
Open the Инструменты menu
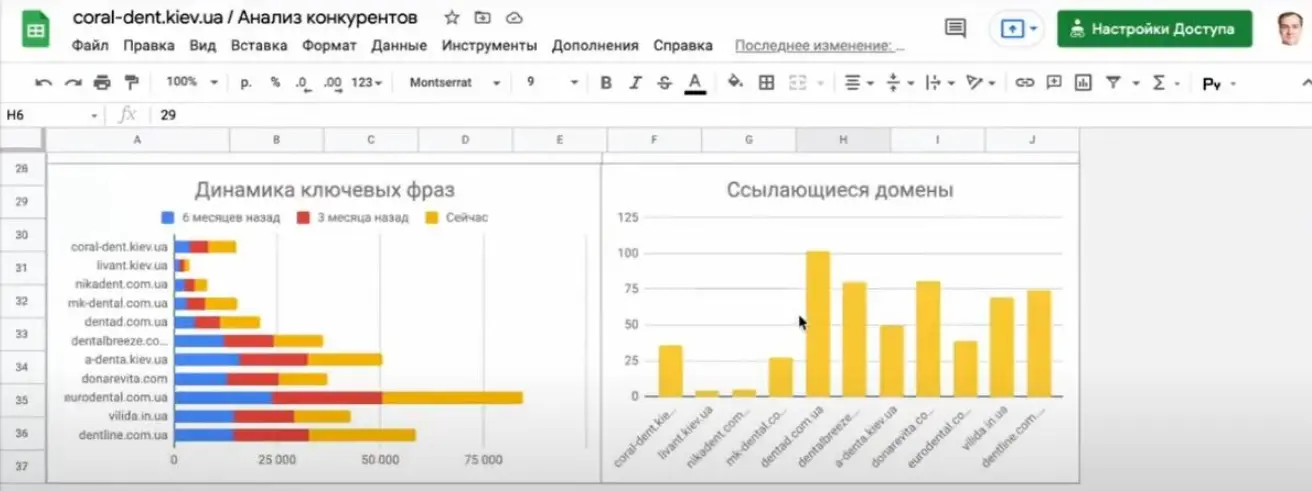[x=489, y=46]
